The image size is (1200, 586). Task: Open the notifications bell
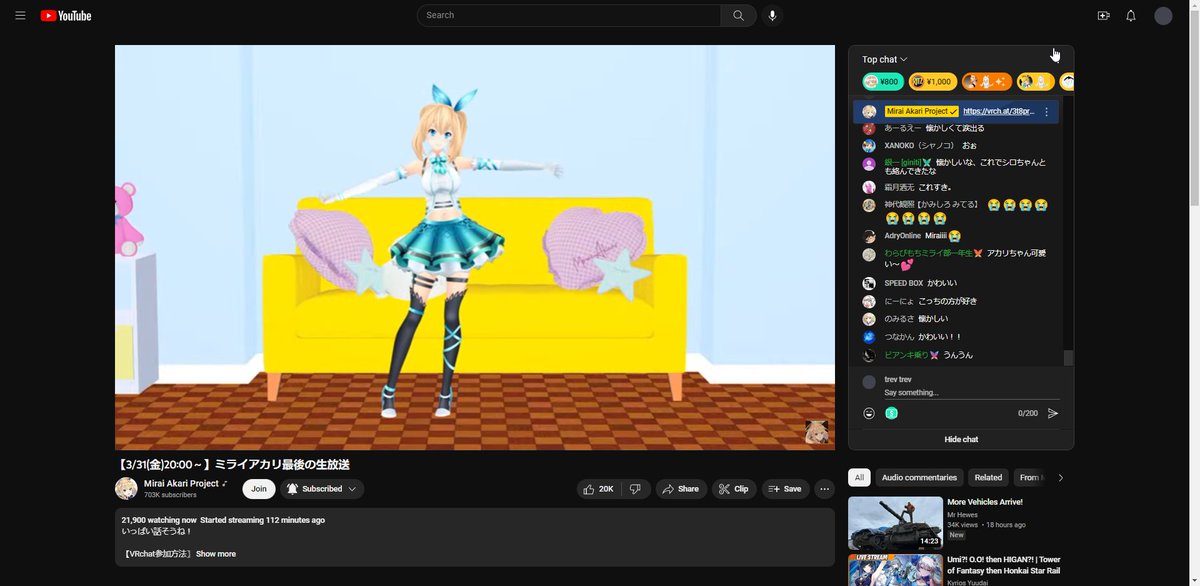[x=1131, y=16]
